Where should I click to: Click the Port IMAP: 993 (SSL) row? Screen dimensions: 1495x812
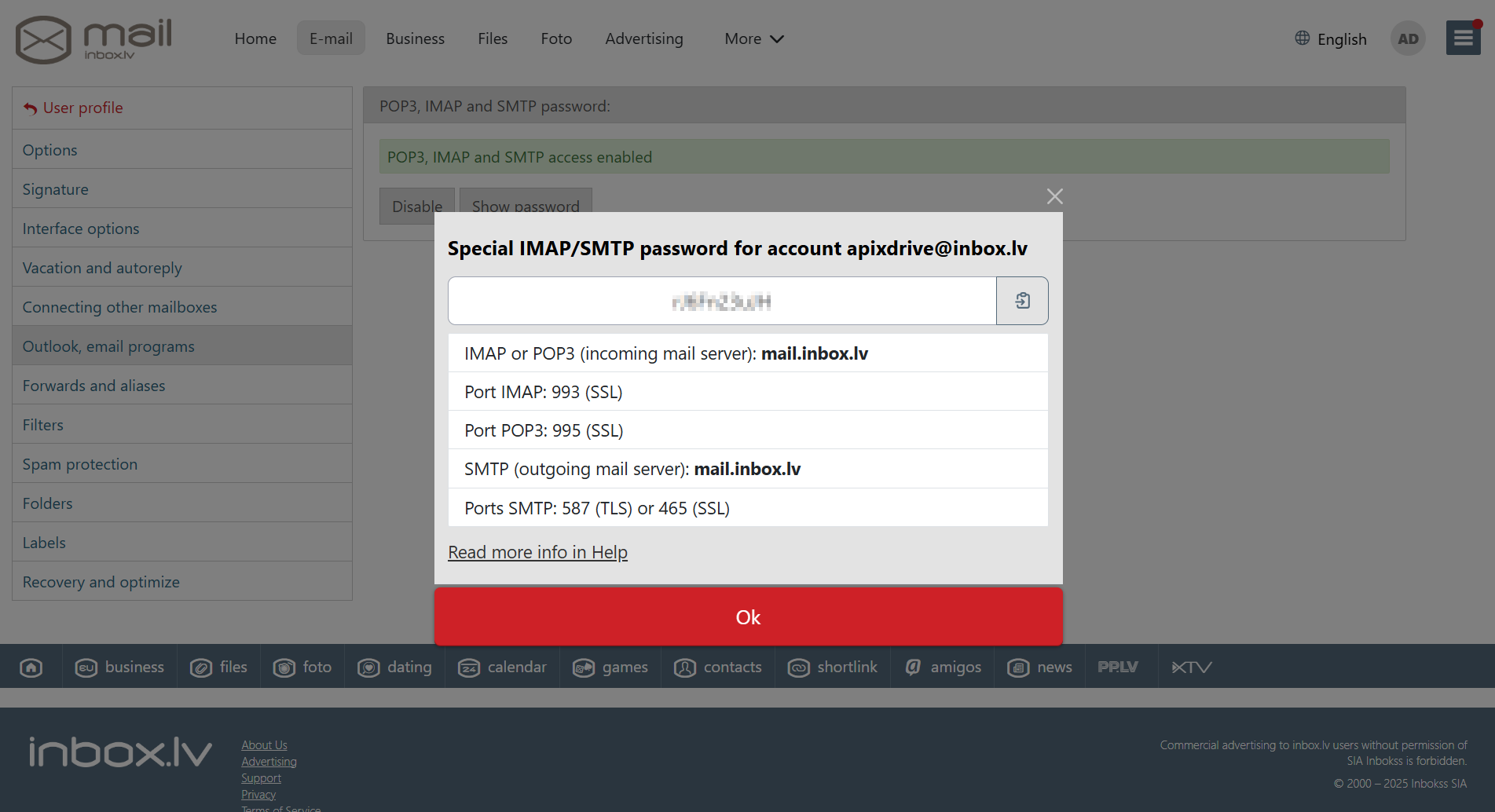[748, 392]
